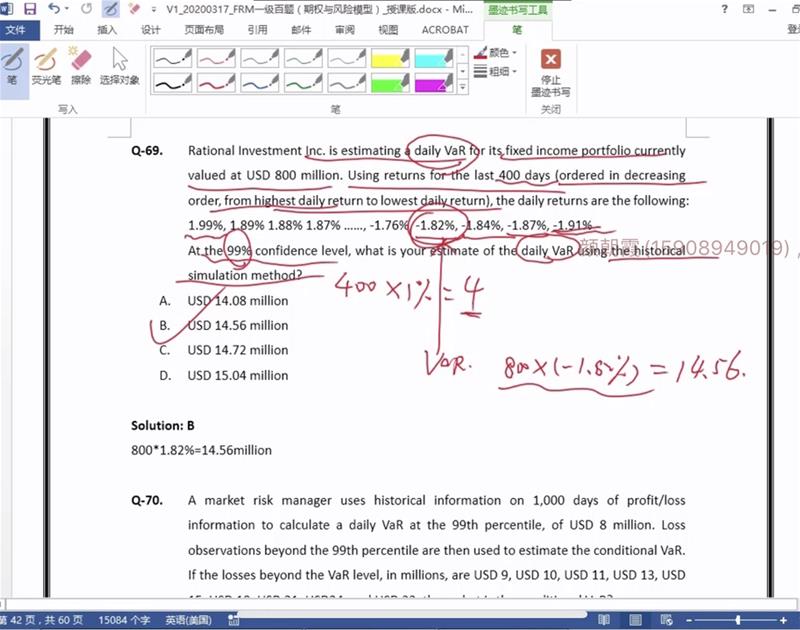Select the 擦除 eraser tool

81,66
